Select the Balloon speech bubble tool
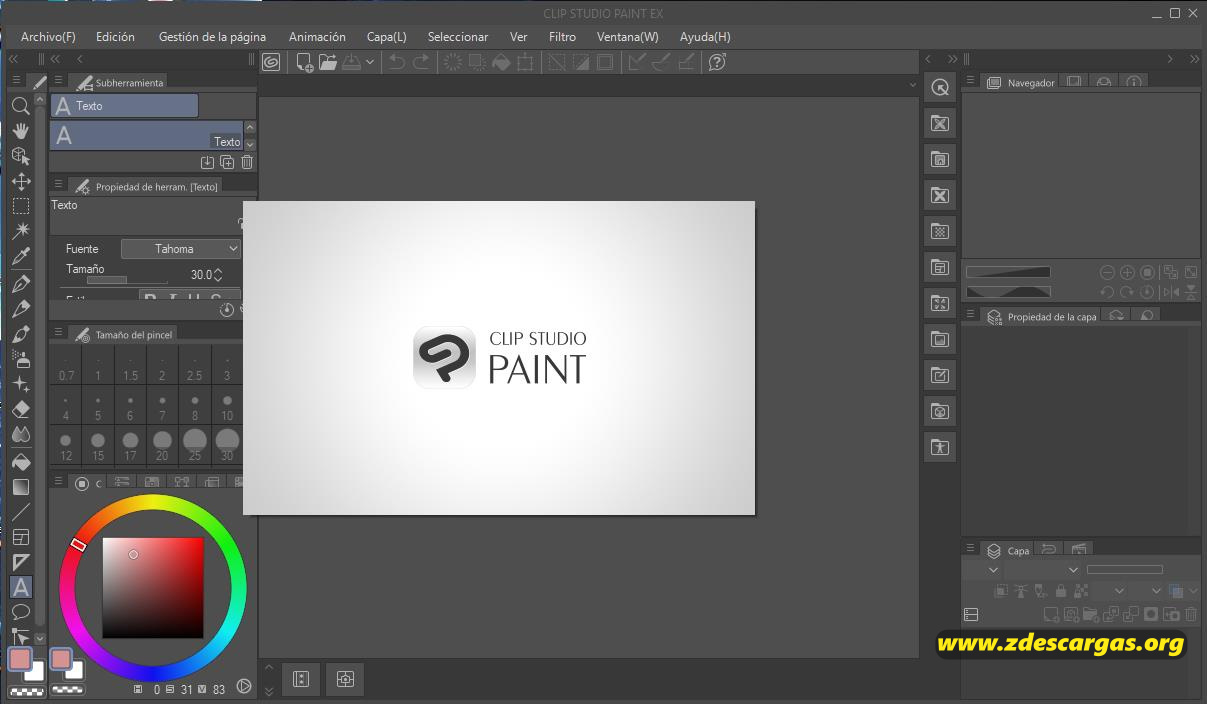The width and height of the screenshot is (1207, 704). 20,612
